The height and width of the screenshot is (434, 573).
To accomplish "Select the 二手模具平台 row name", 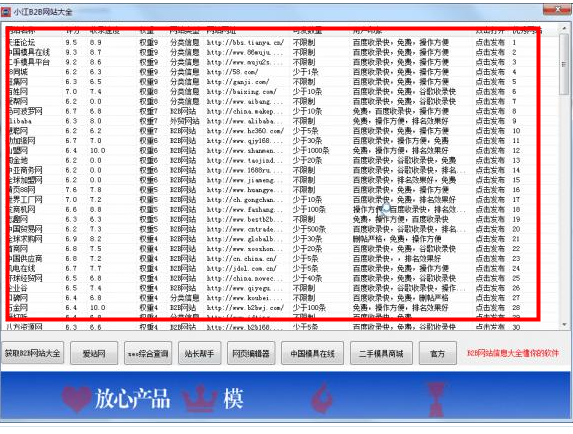I will pyautogui.click(x=29, y=62).
